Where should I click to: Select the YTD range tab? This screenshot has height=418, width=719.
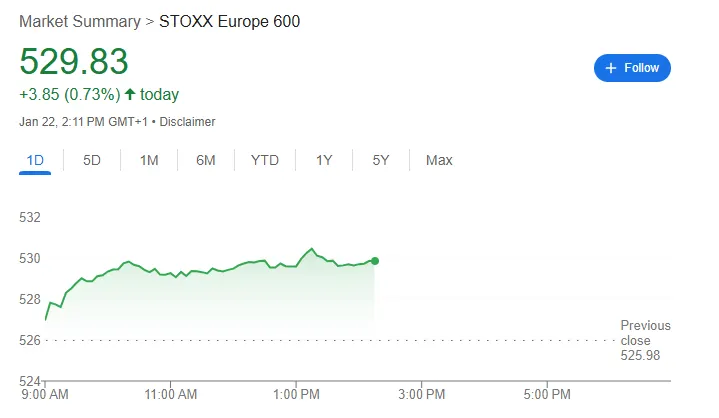[265, 160]
